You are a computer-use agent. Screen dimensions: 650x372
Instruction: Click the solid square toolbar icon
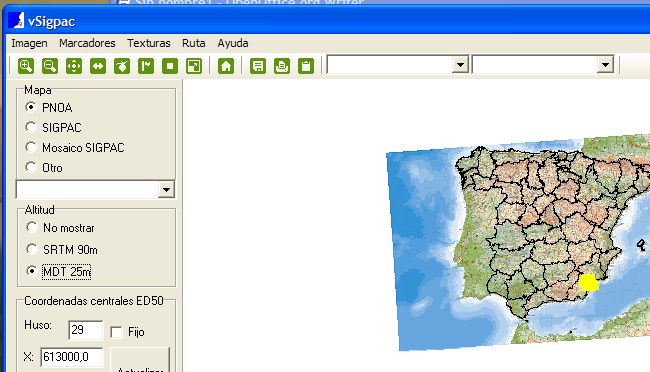click(170, 66)
